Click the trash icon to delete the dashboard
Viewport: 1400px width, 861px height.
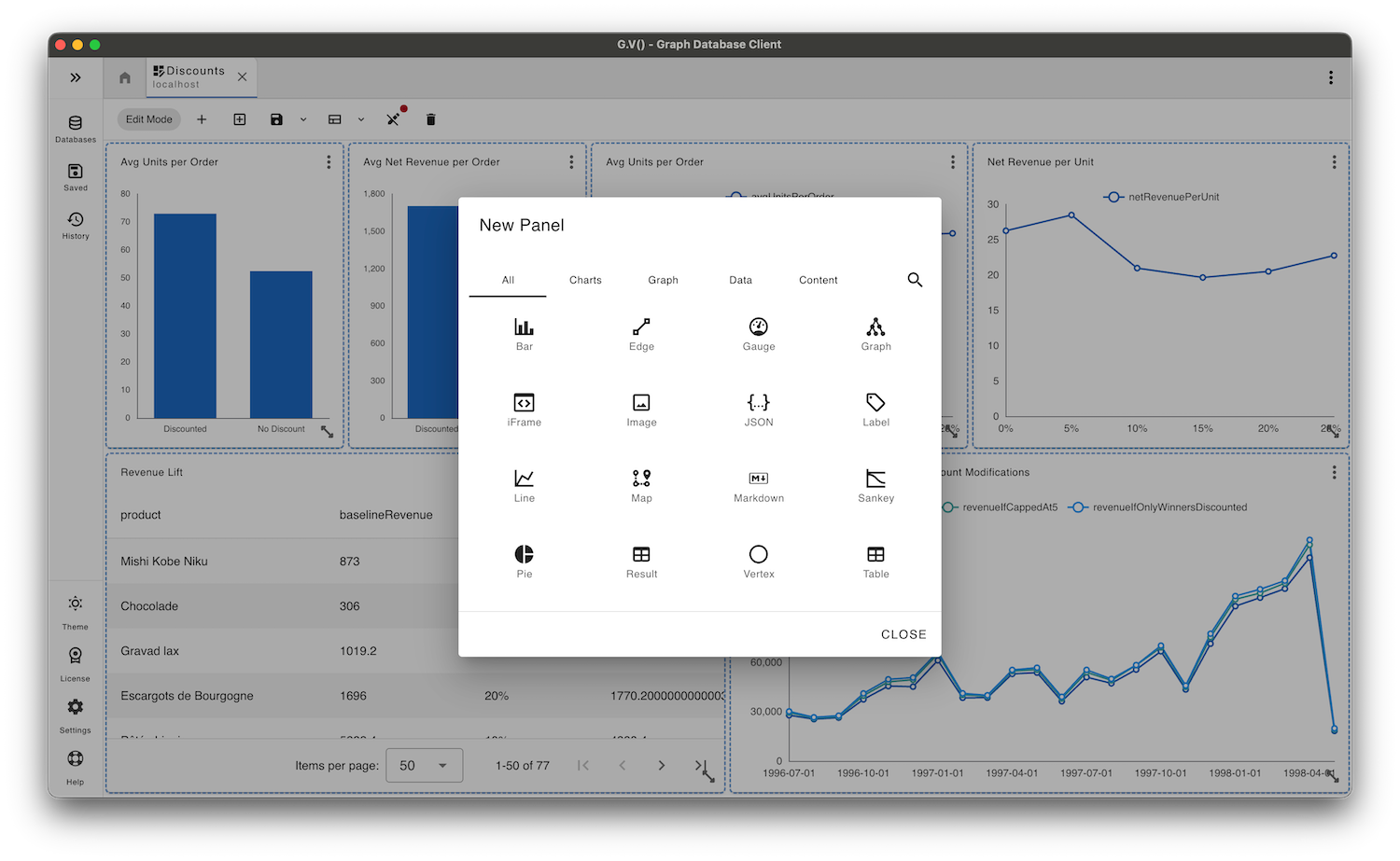pos(430,119)
